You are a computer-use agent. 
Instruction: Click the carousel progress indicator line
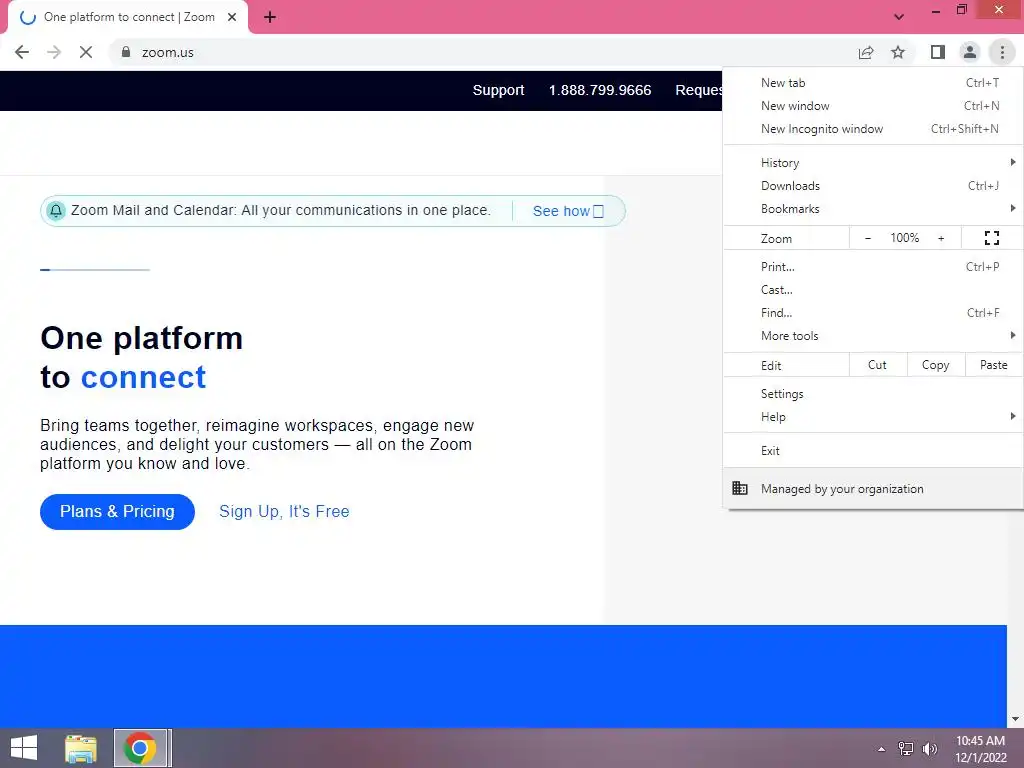pyautogui.click(x=95, y=269)
